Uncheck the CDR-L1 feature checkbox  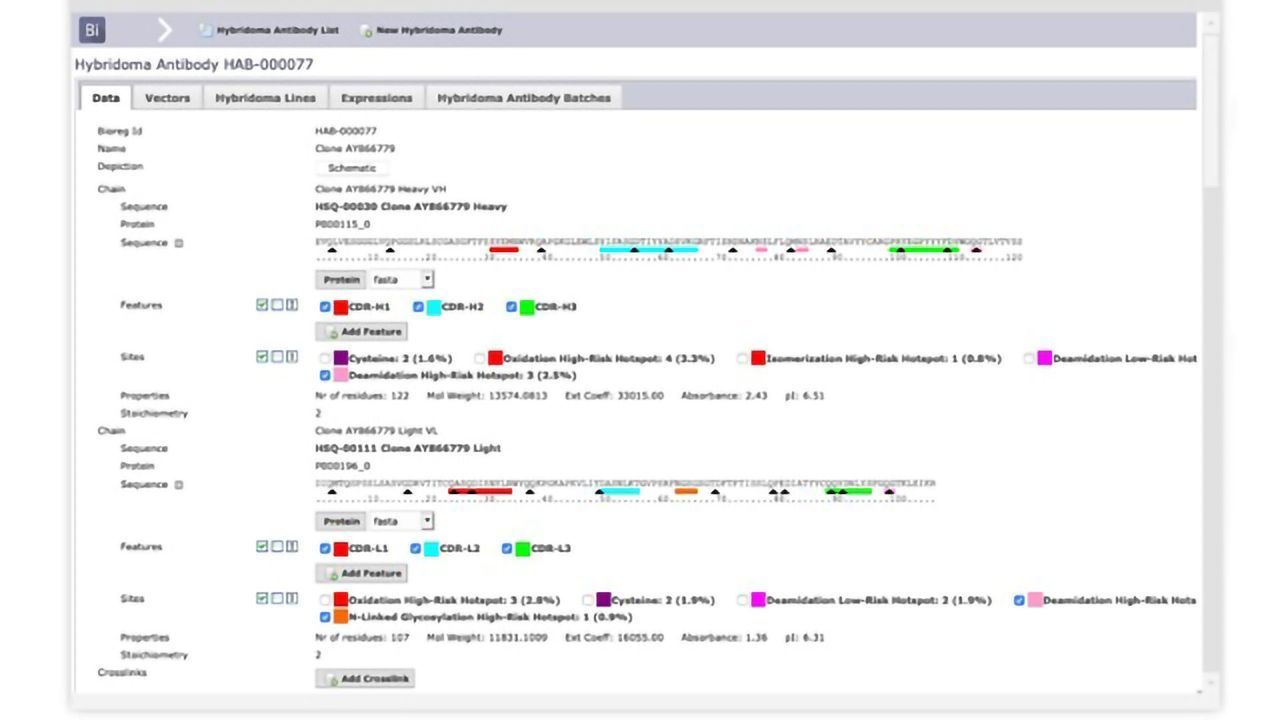click(x=325, y=548)
